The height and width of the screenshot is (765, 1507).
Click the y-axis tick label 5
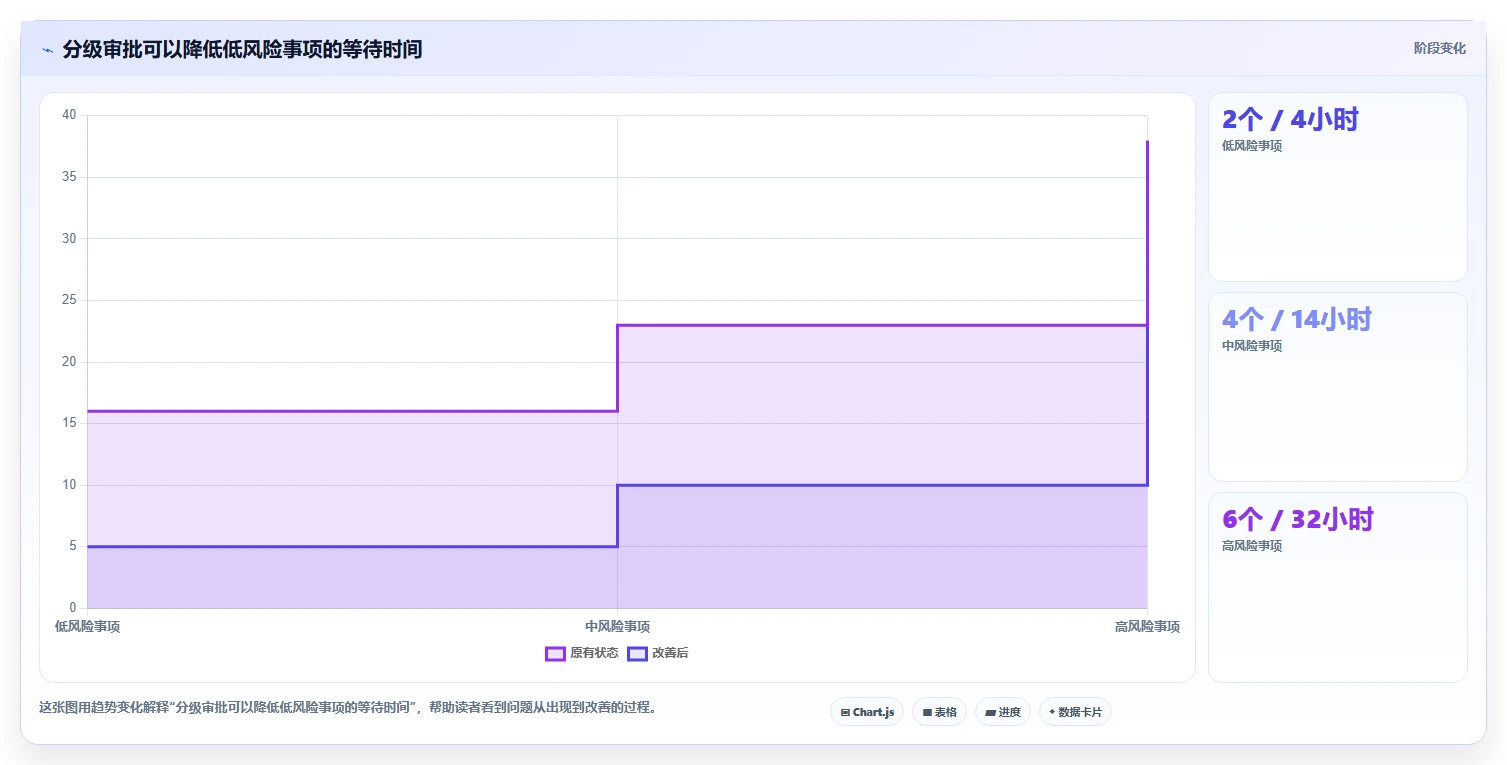pos(72,546)
